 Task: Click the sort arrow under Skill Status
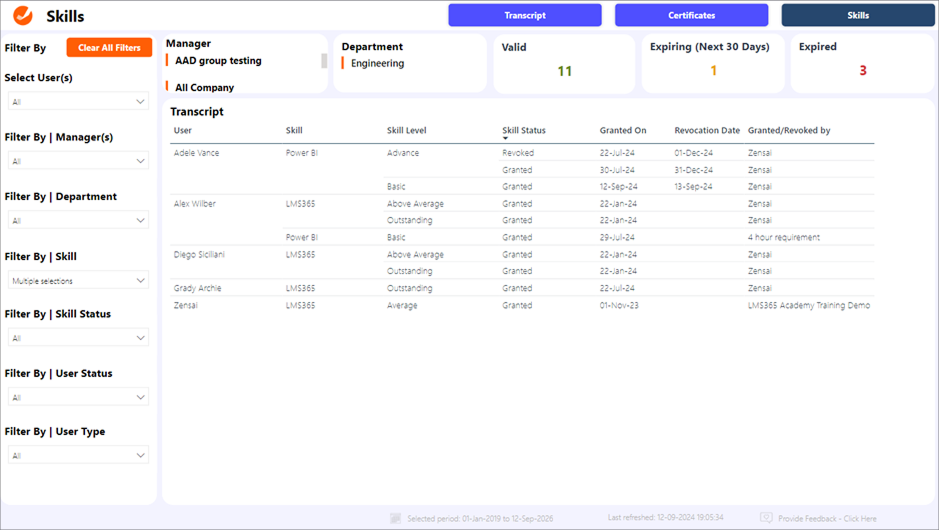coord(505,139)
